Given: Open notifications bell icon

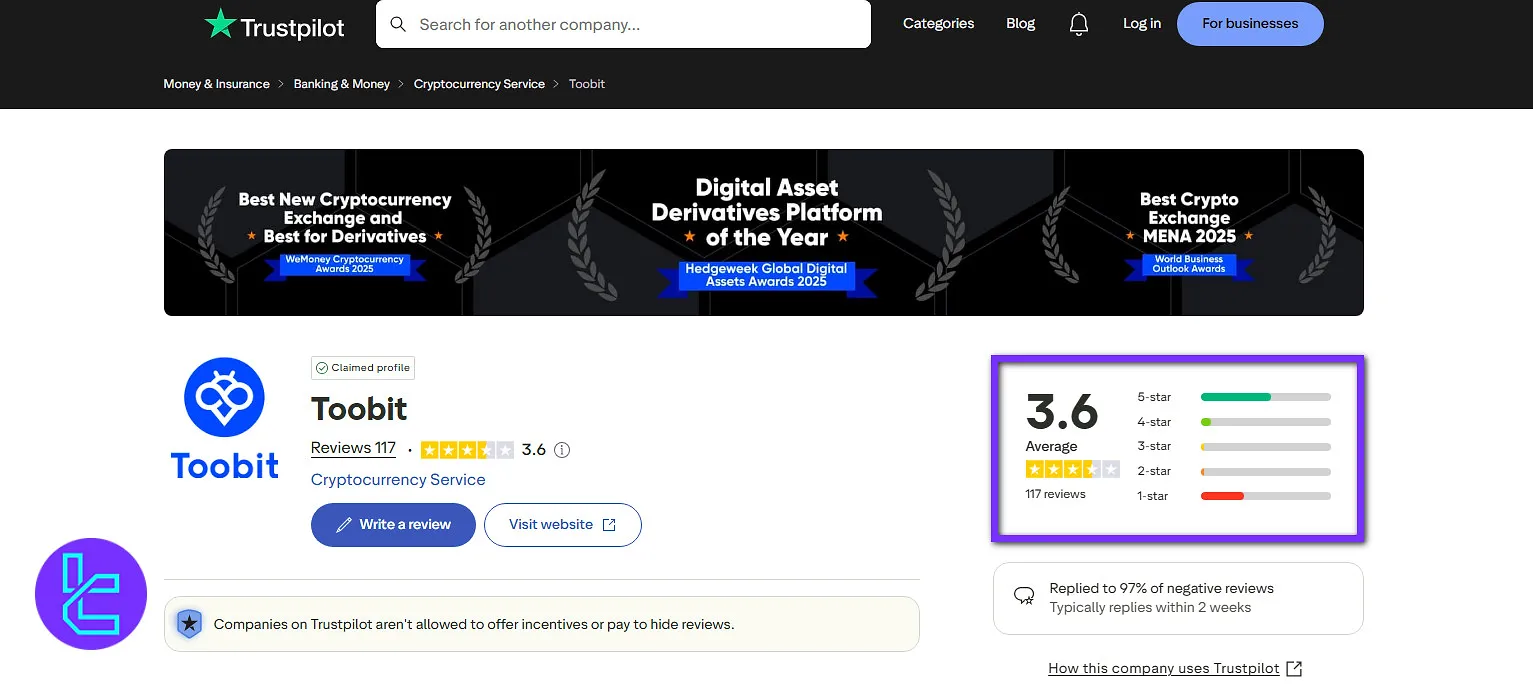Looking at the screenshot, I should coord(1079,24).
